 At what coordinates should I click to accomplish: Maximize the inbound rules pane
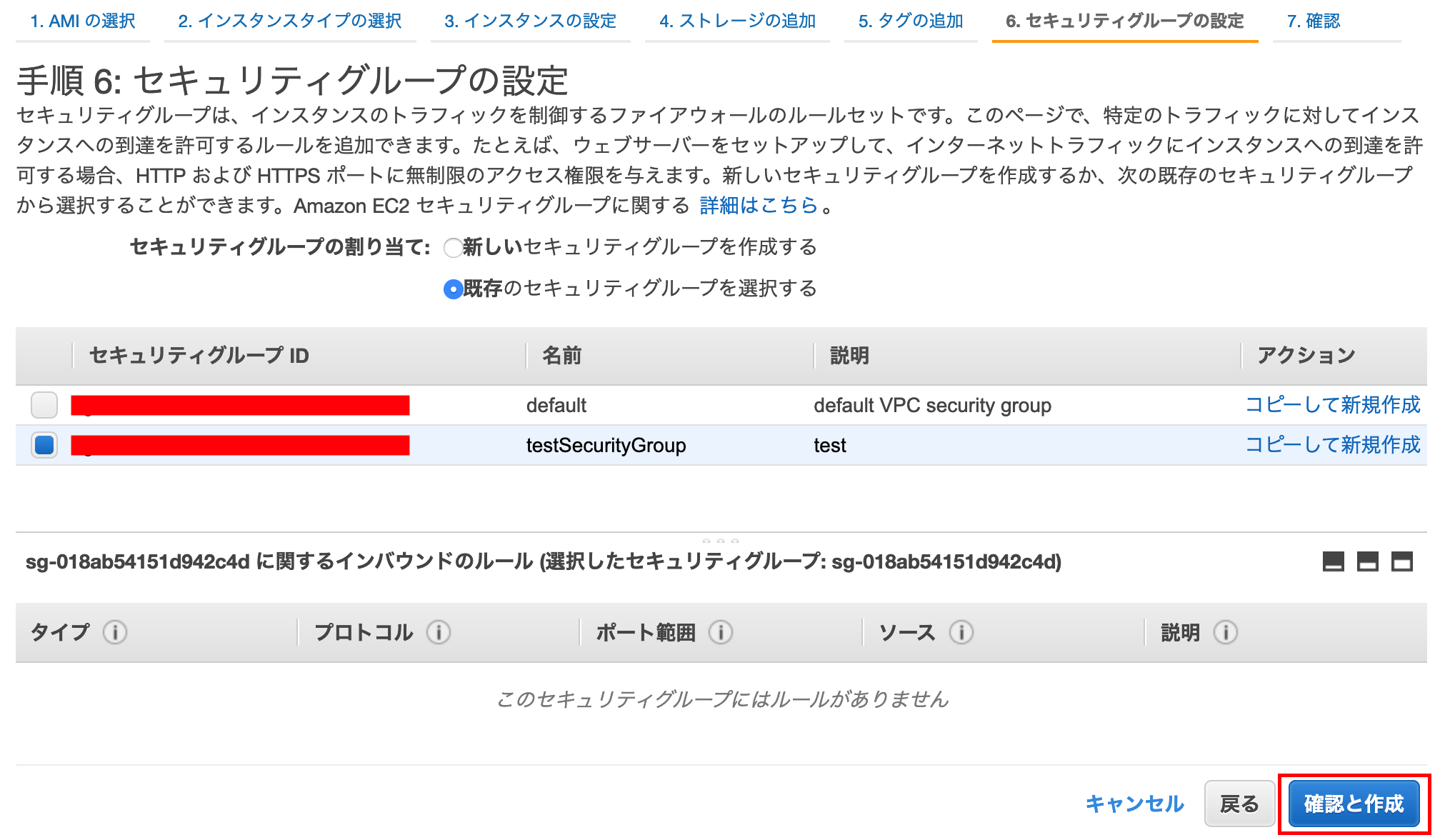point(1401,562)
